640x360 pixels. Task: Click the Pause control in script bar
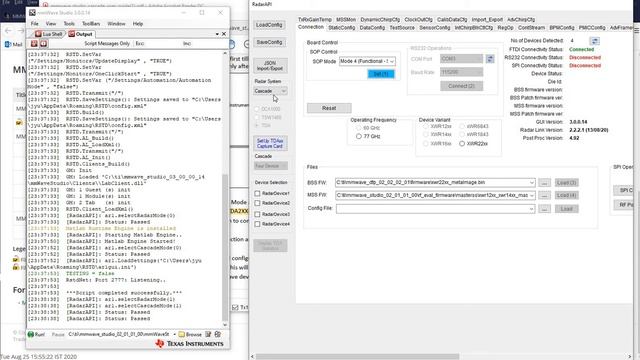click(x=58, y=334)
